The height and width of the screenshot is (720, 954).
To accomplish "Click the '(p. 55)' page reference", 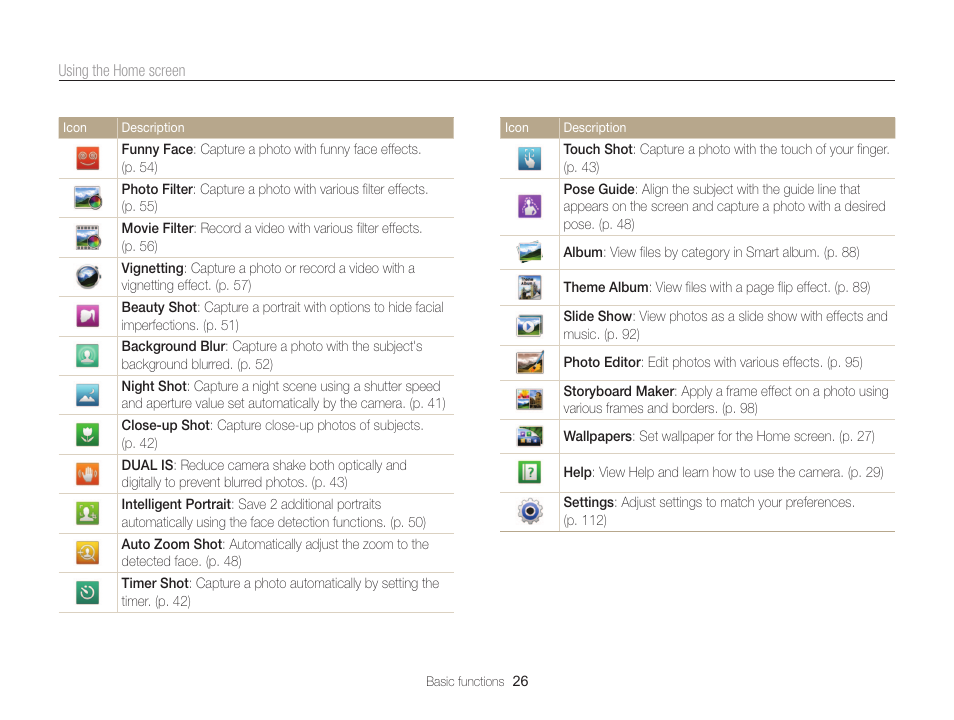I will click(x=139, y=206).
